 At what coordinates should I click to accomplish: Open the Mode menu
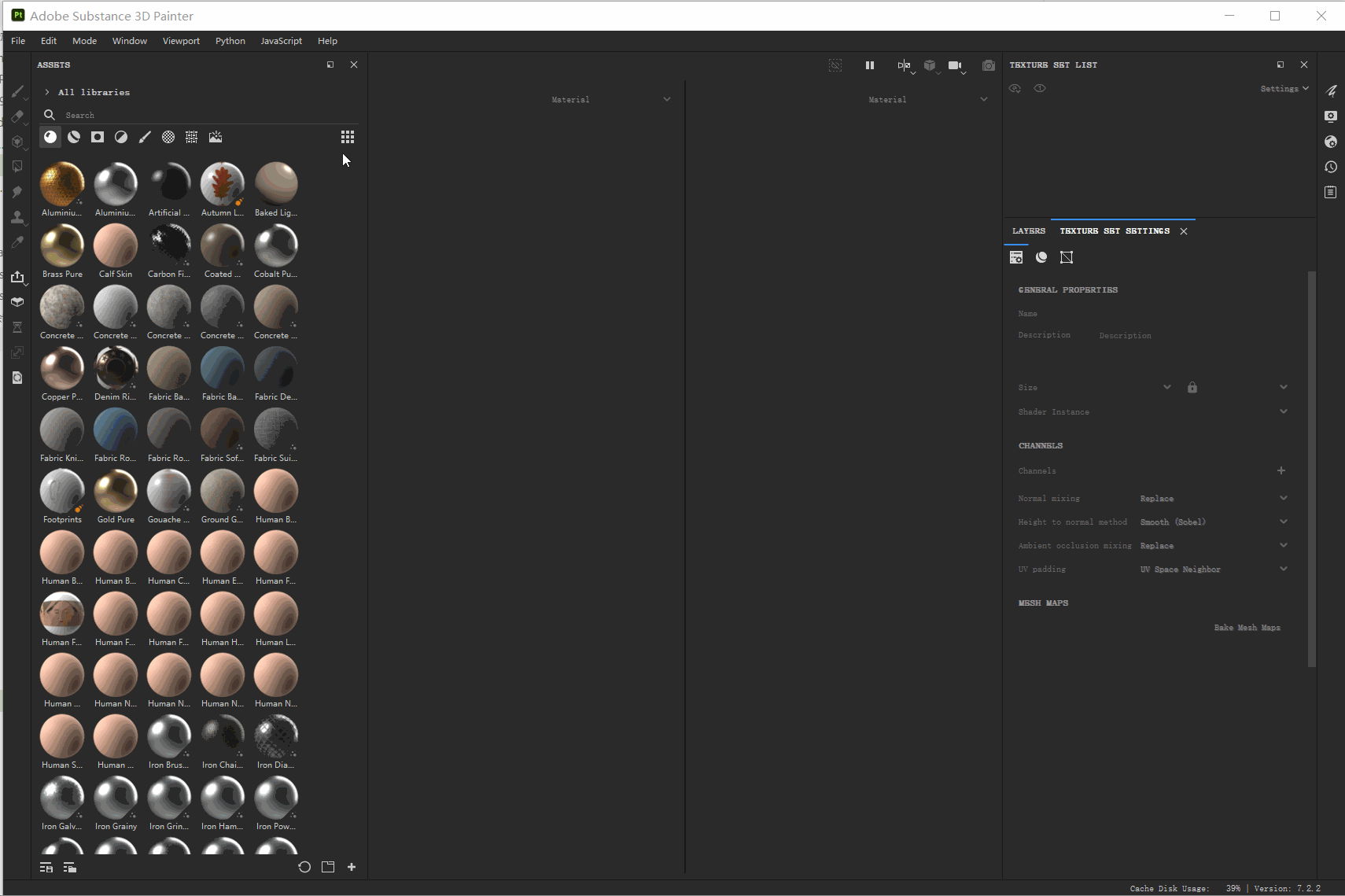click(85, 41)
